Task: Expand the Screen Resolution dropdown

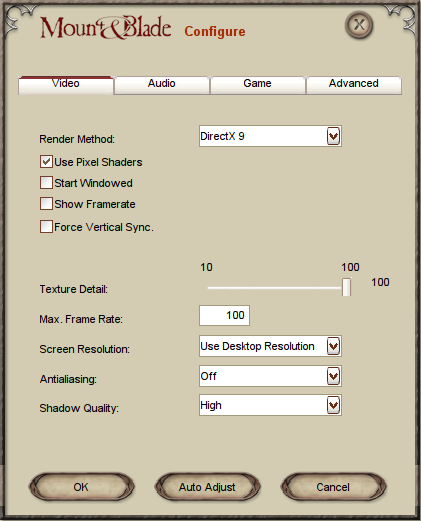Action: tap(270, 346)
